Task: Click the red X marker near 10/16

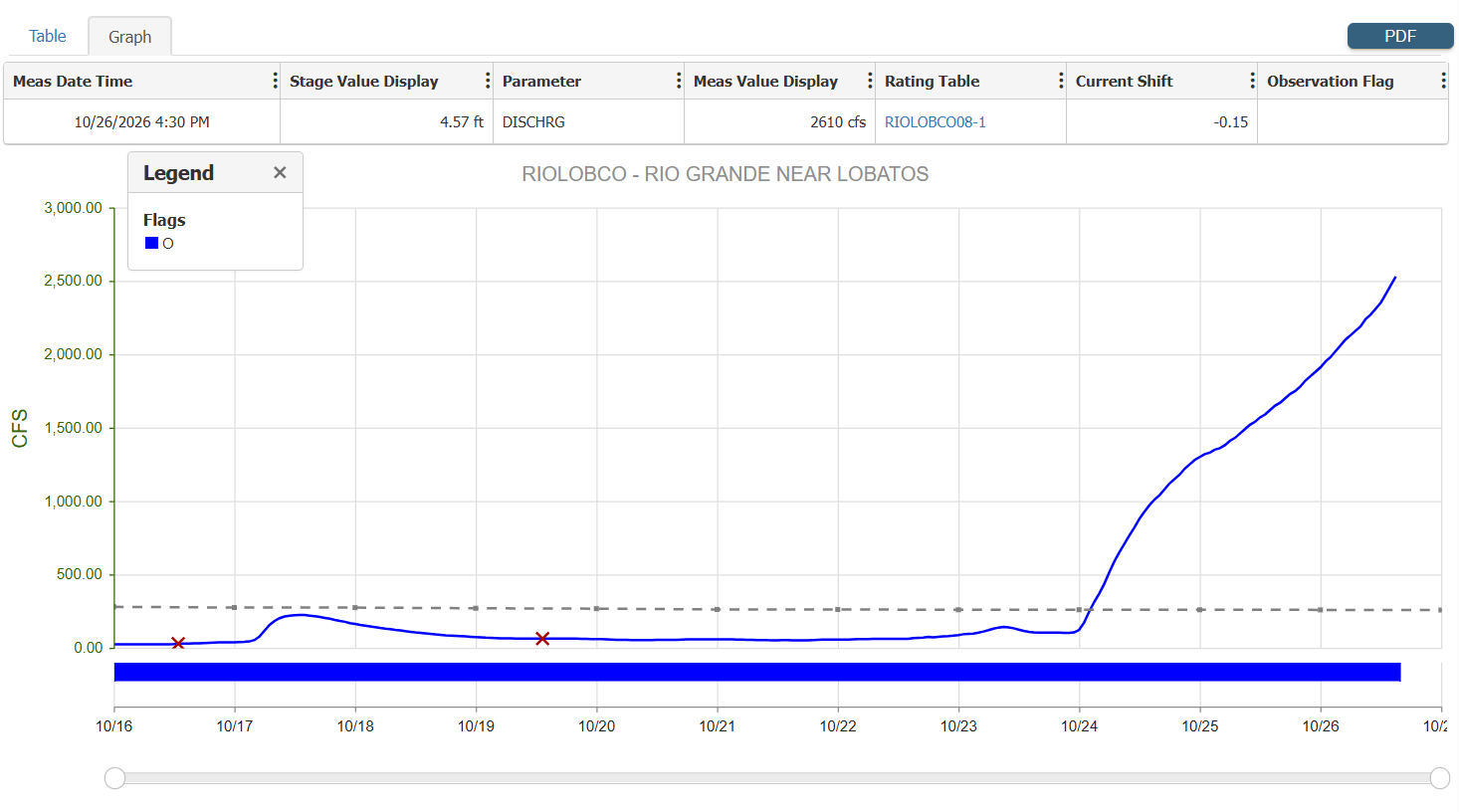Action: [x=178, y=644]
